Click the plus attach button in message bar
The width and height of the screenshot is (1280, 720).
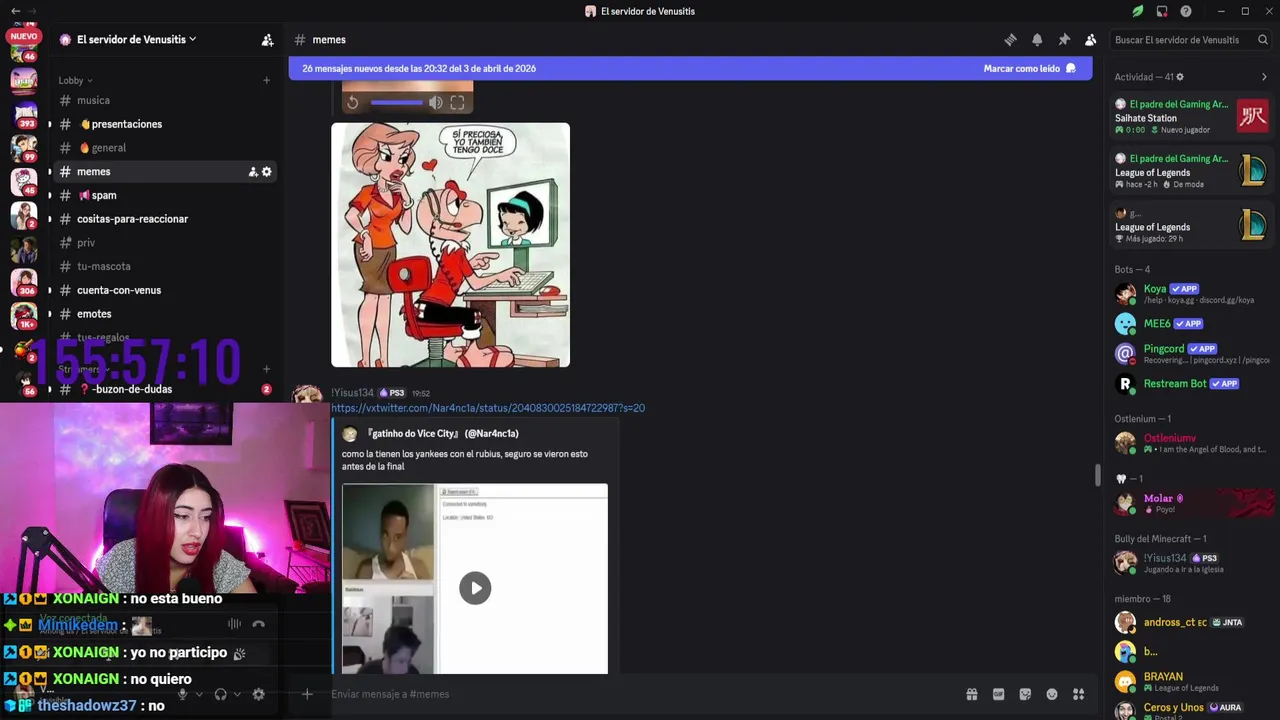[307, 694]
